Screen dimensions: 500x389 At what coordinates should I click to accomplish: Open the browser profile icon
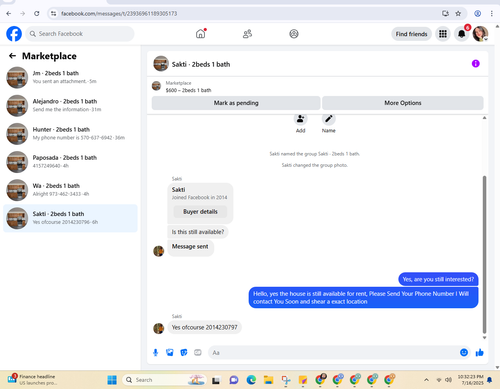478,14
